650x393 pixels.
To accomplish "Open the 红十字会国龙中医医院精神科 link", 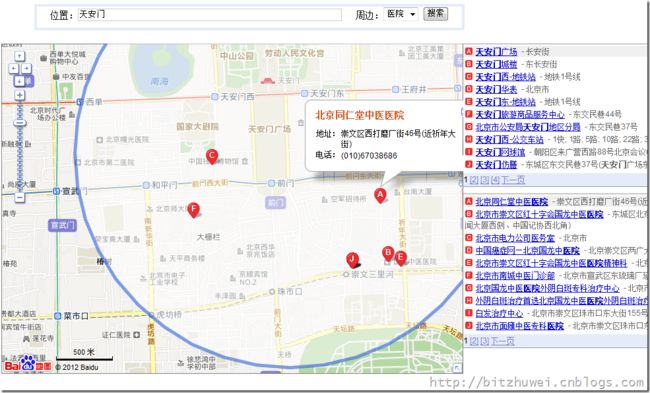I will coord(551,263).
